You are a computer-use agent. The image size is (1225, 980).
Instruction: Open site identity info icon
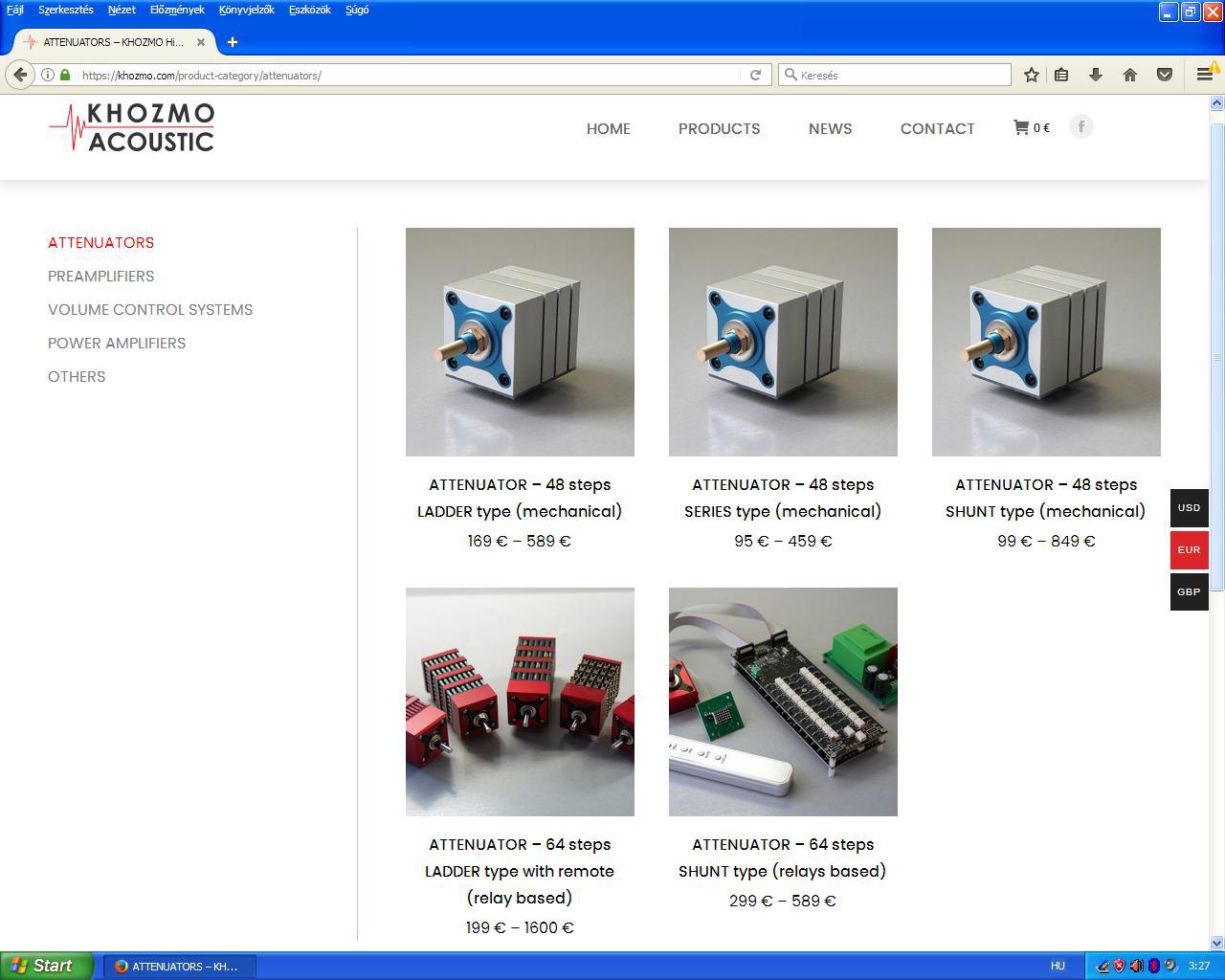coord(48,75)
